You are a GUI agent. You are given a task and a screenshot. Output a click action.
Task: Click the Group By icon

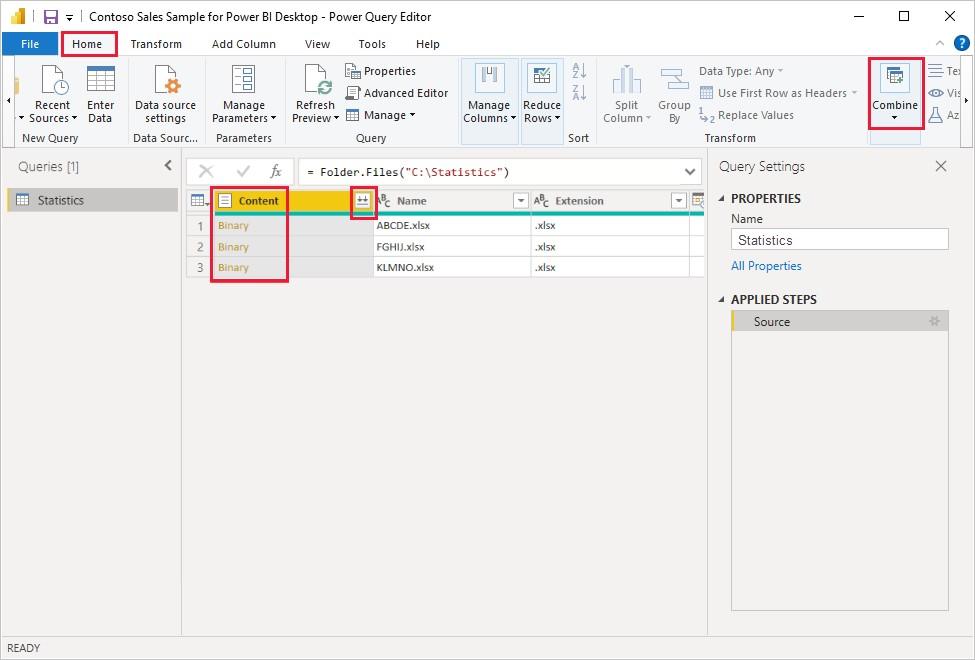pos(674,82)
